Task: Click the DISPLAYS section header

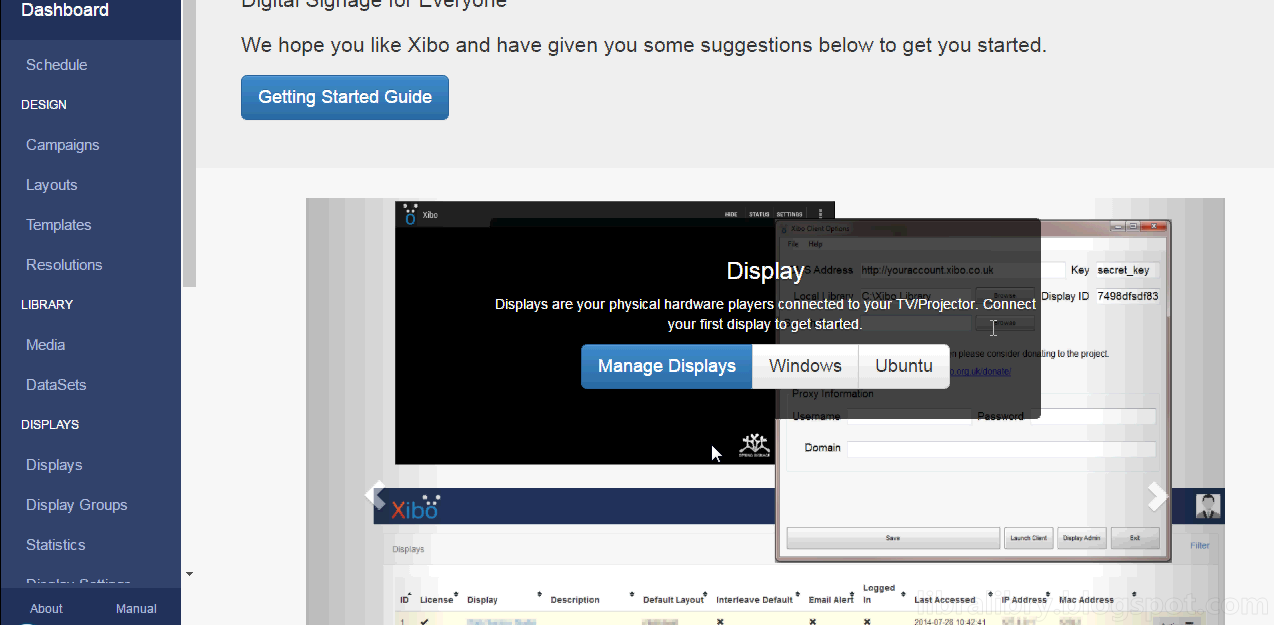Action: click(50, 425)
